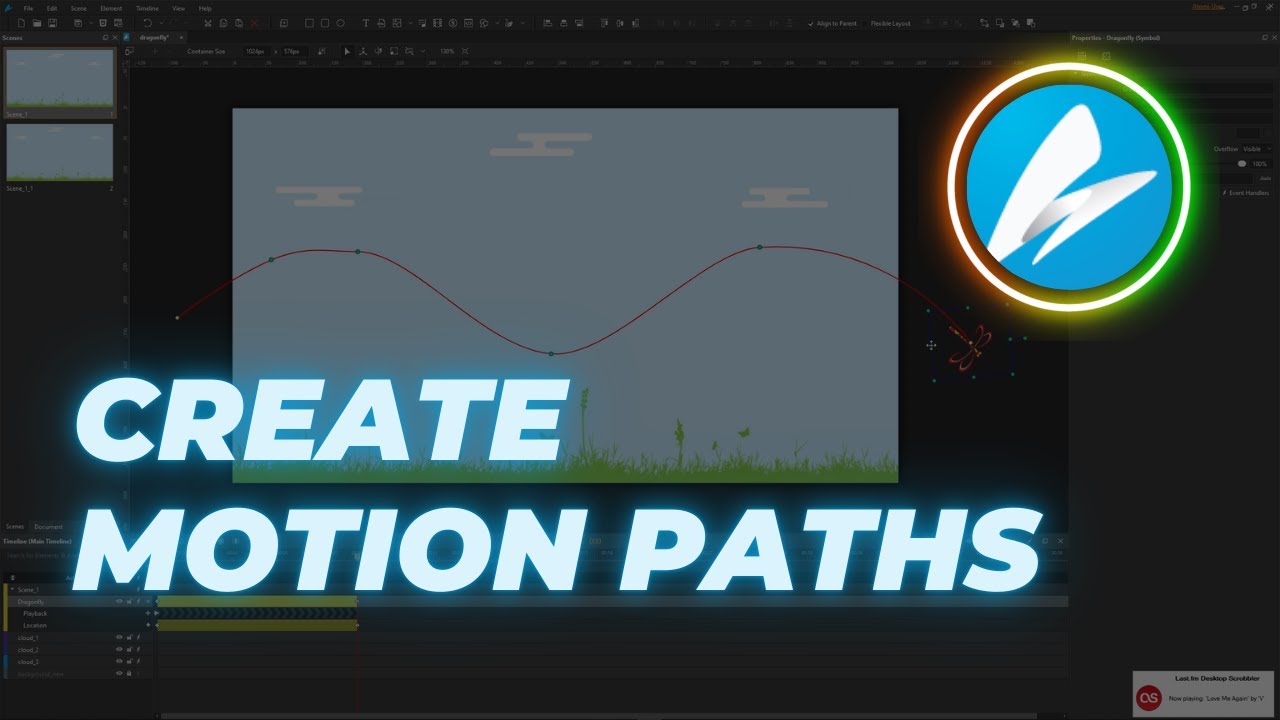Switch to the Document tab

(48, 526)
